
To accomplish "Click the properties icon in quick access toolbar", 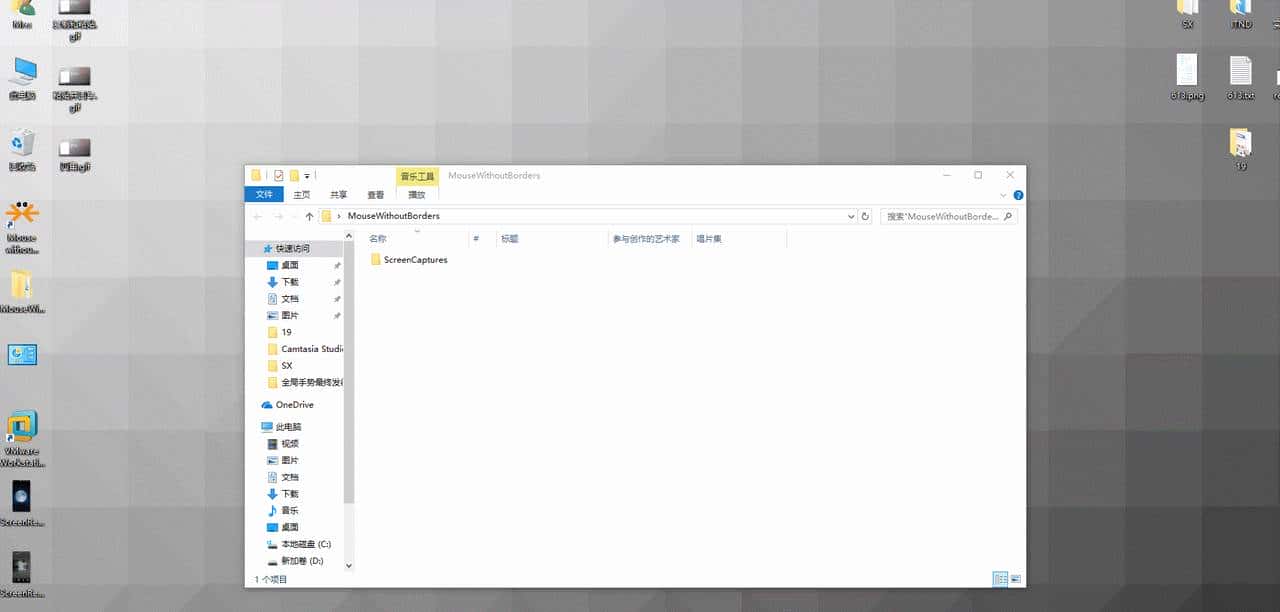I will pyautogui.click(x=278, y=176).
